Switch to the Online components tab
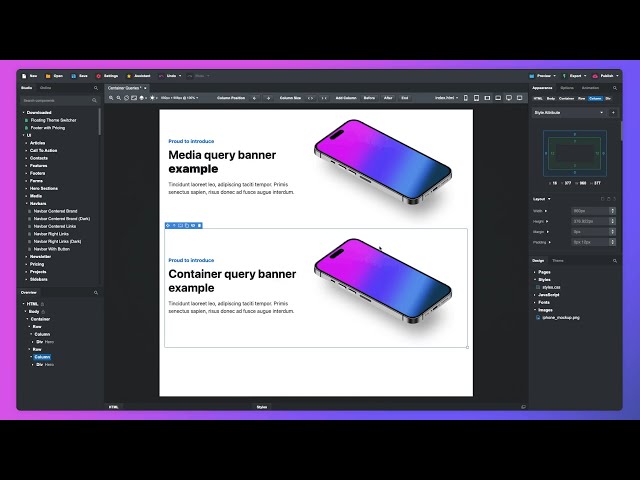The height and width of the screenshot is (480, 640). click(45, 88)
